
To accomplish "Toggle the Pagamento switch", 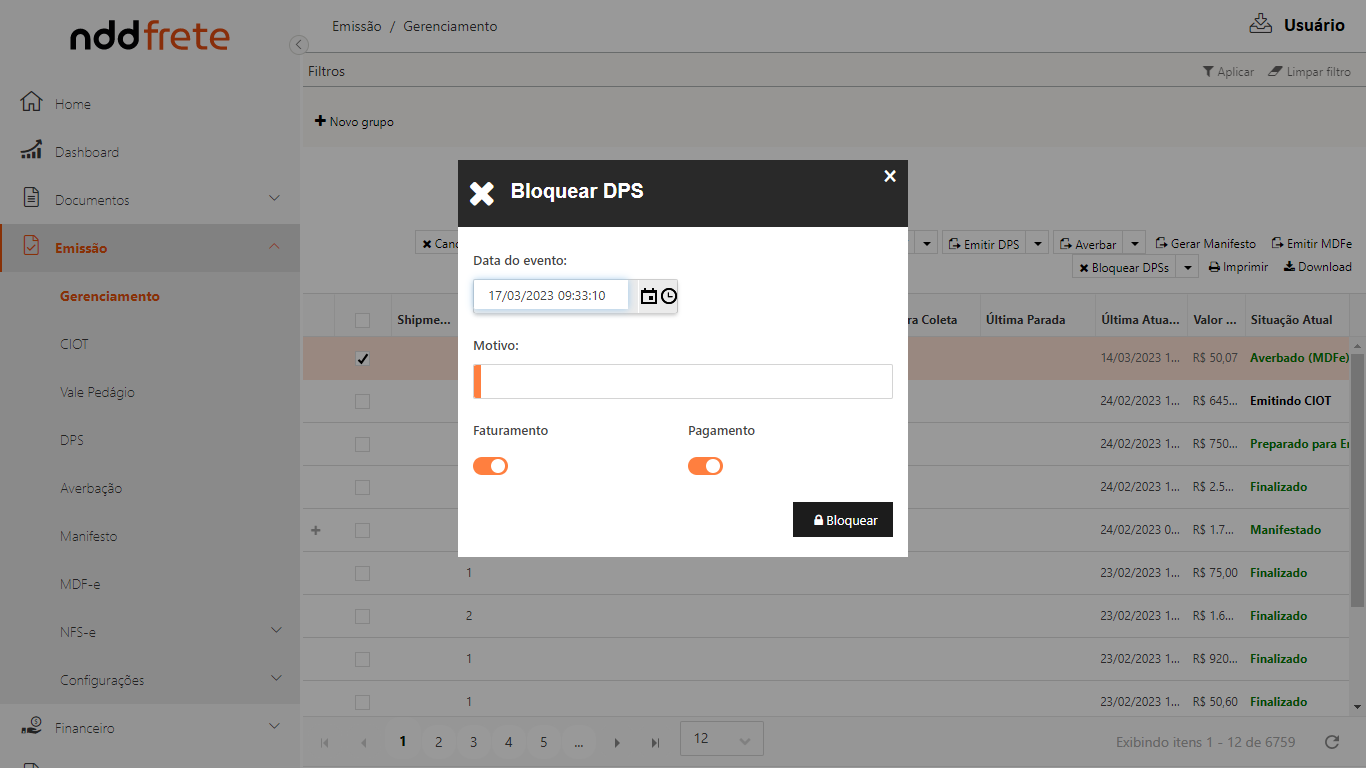I will pos(705,466).
